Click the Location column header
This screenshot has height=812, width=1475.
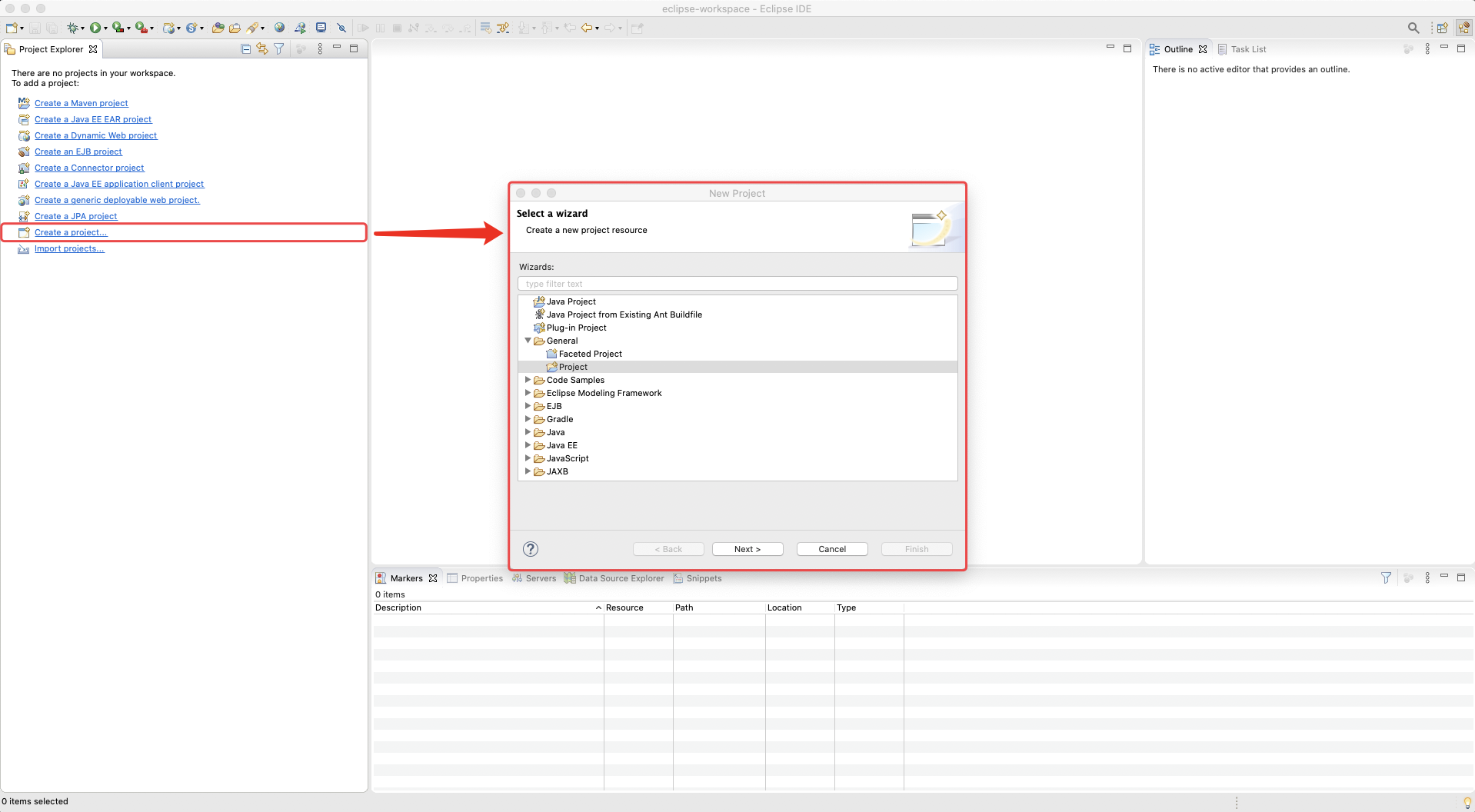(x=800, y=607)
